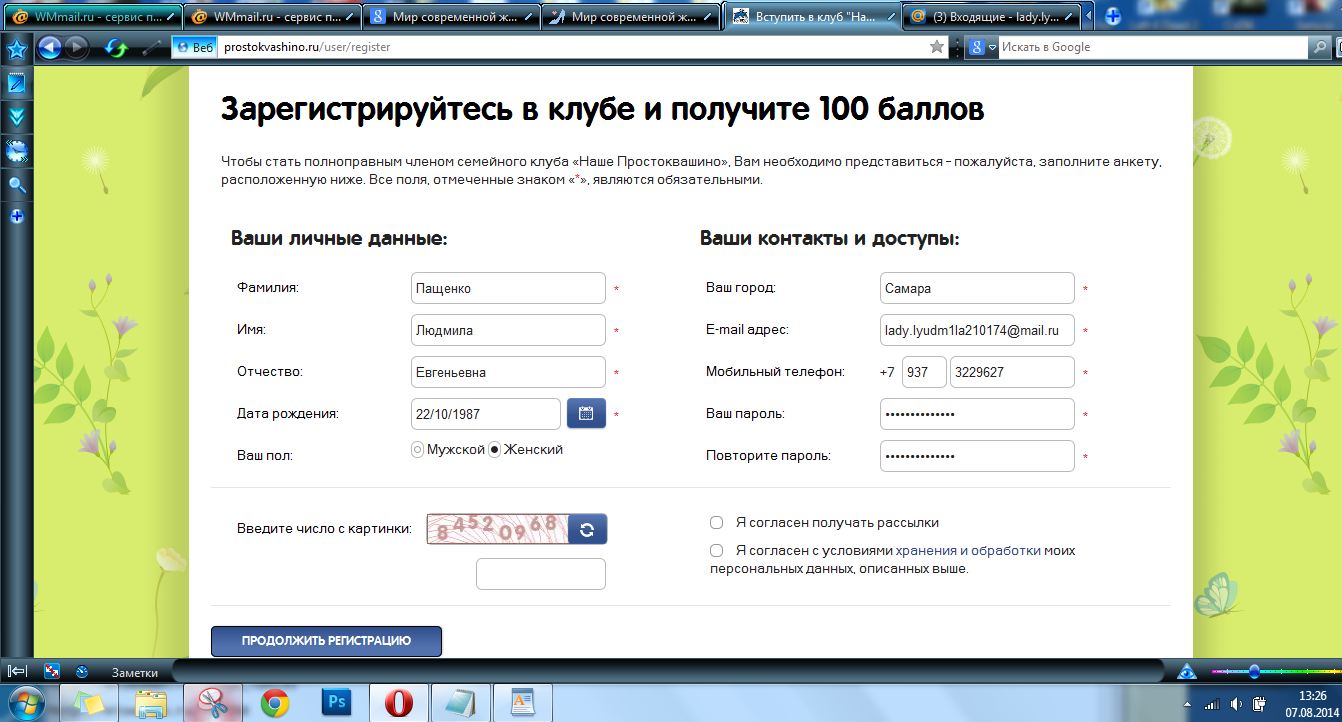Switch to Opera on the taskbar
Screen dimensions: 1342x722
coord(397,703)
